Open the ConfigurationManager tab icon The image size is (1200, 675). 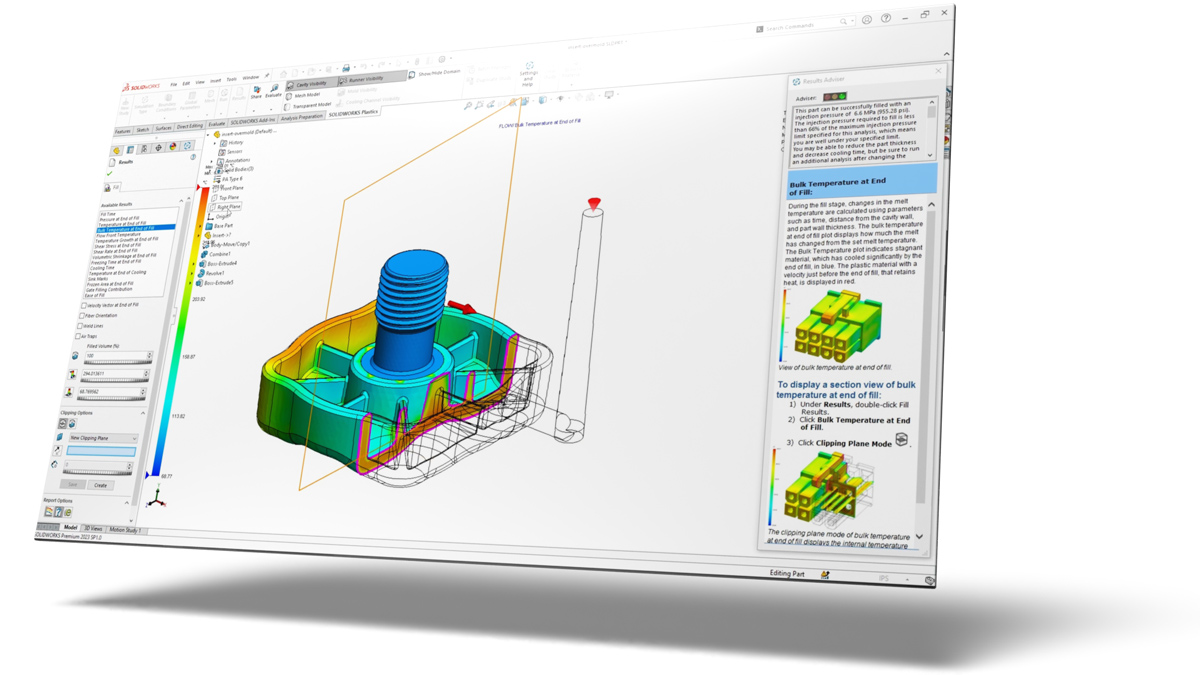pos(144,148)
